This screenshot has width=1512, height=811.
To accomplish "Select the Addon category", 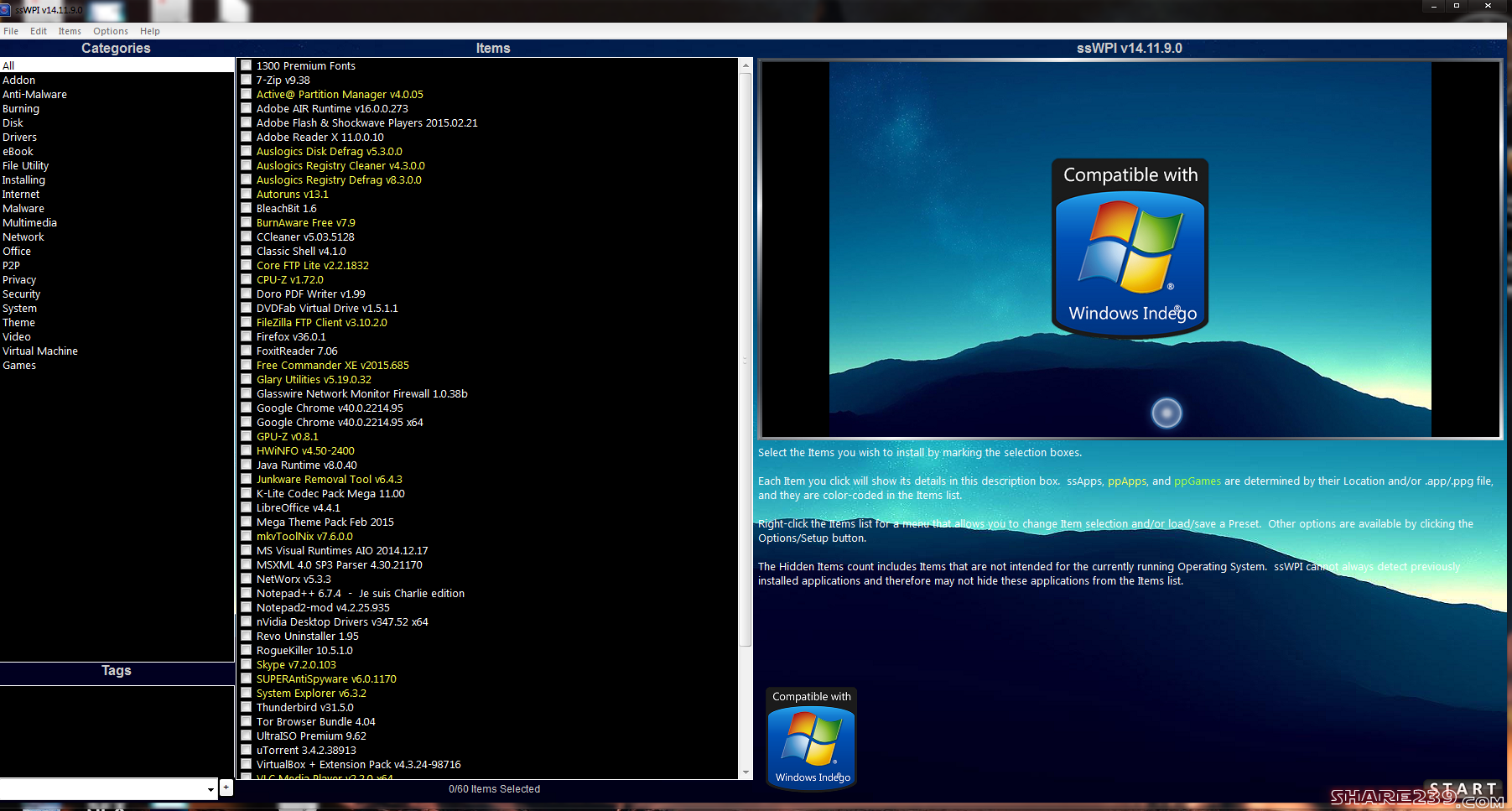I will (x=18, y=80).
